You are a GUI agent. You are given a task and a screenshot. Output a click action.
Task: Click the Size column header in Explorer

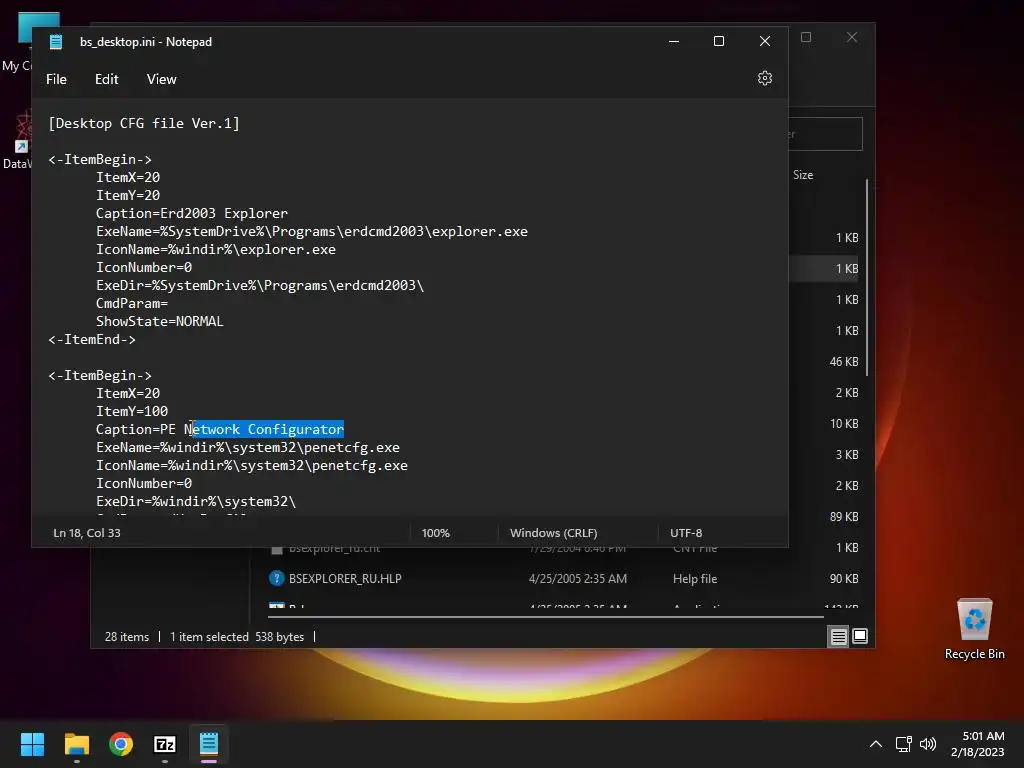(803, 175)
